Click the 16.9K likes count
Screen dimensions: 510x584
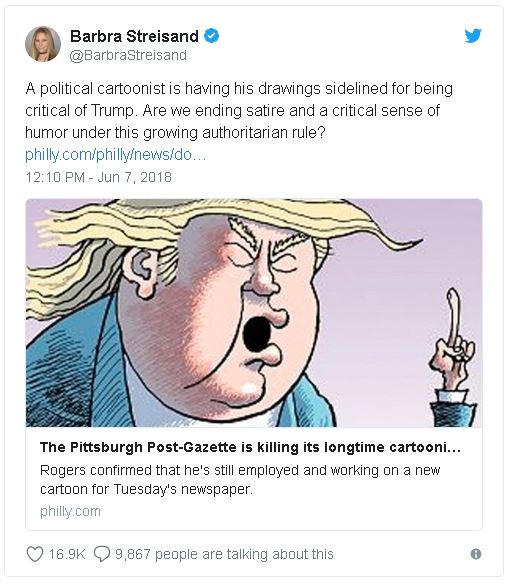[67, 554]
